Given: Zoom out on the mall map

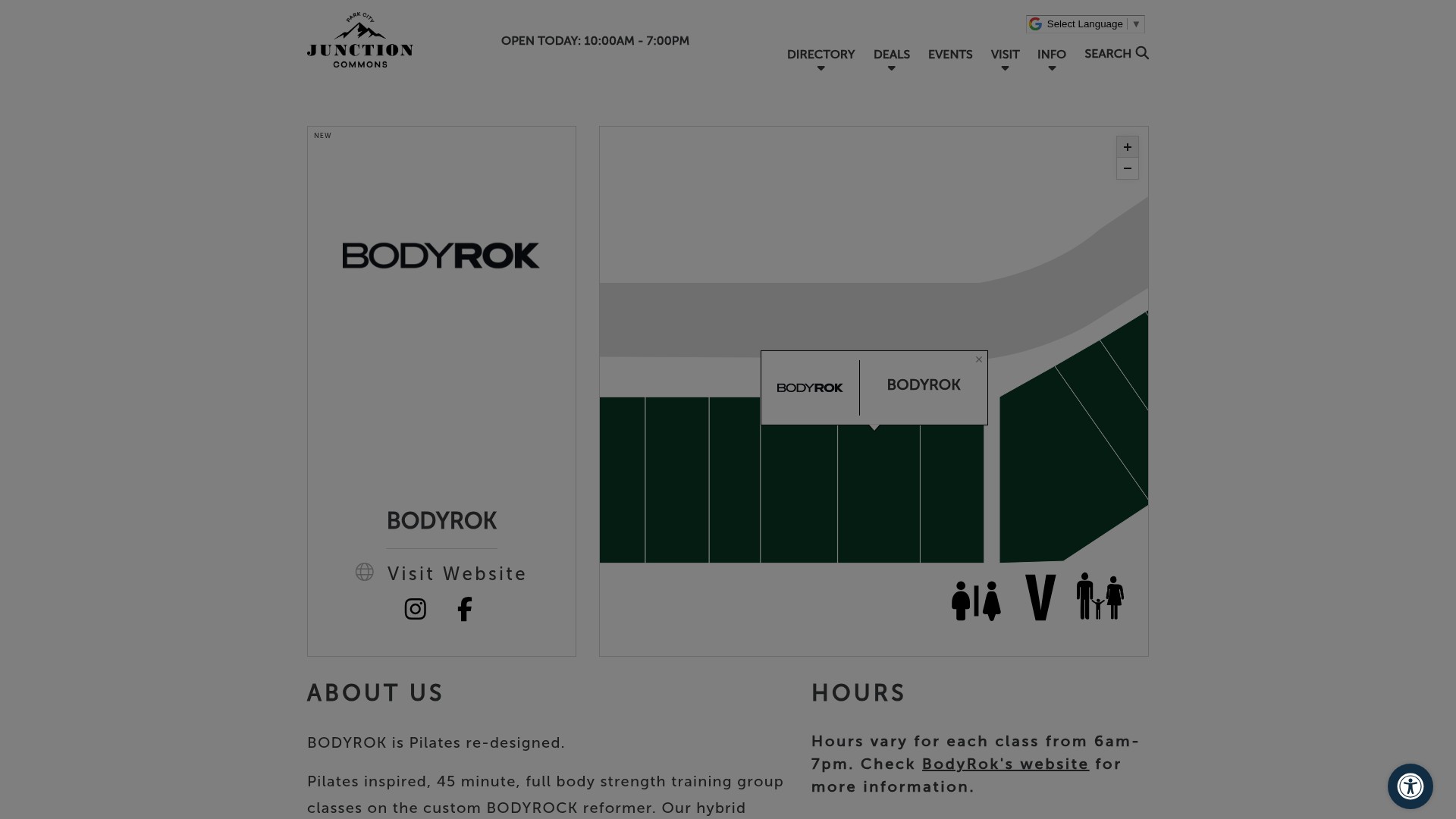Looking at the screenshot, I should point(1128,168).
